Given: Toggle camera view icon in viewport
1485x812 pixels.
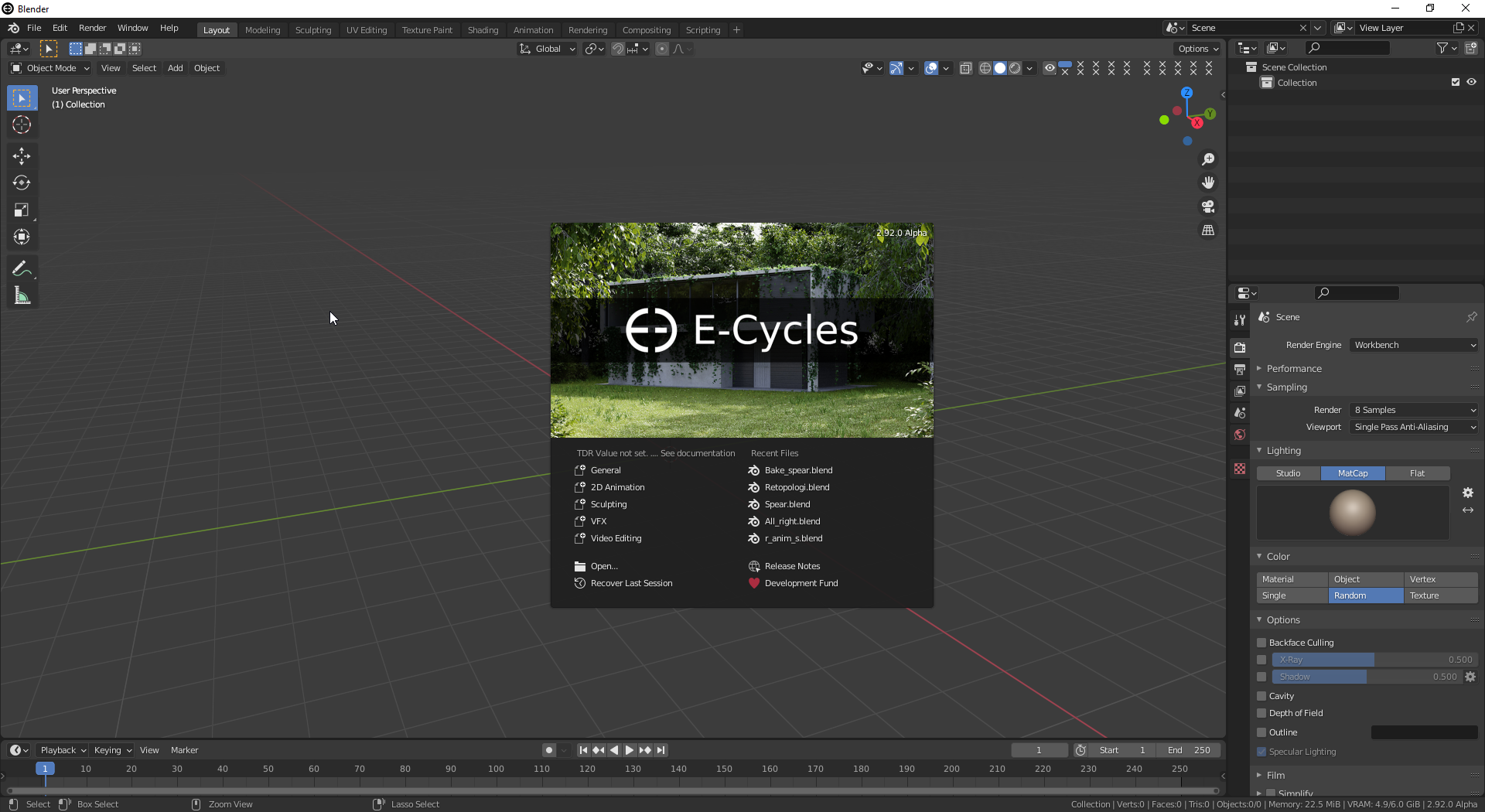Looking at the screenshot, I should coord(1208,206).
